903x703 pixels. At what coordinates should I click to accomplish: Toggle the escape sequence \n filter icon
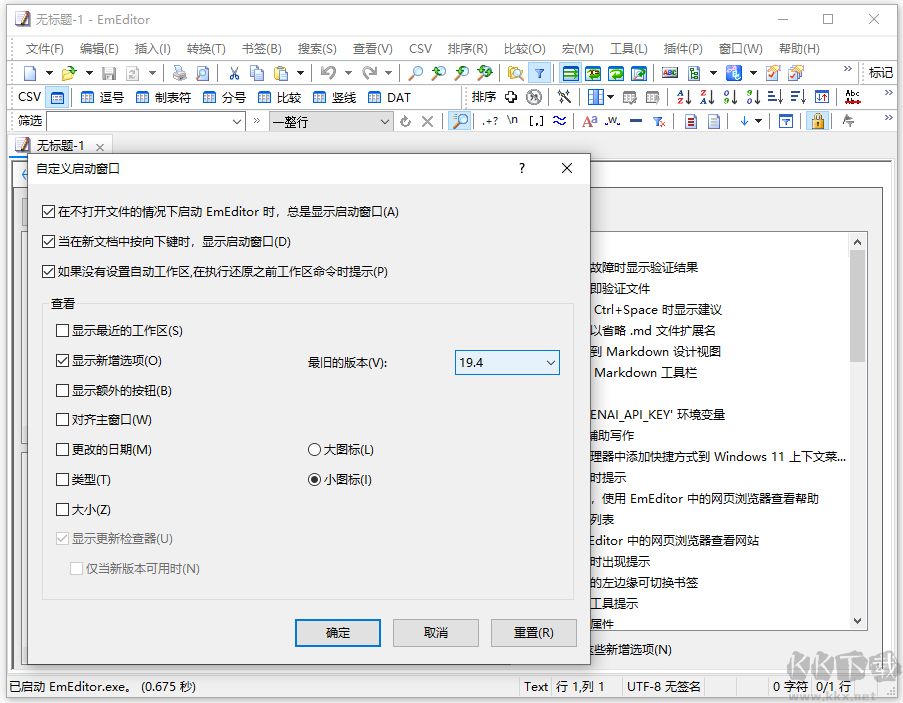click(x=513, y=121)
